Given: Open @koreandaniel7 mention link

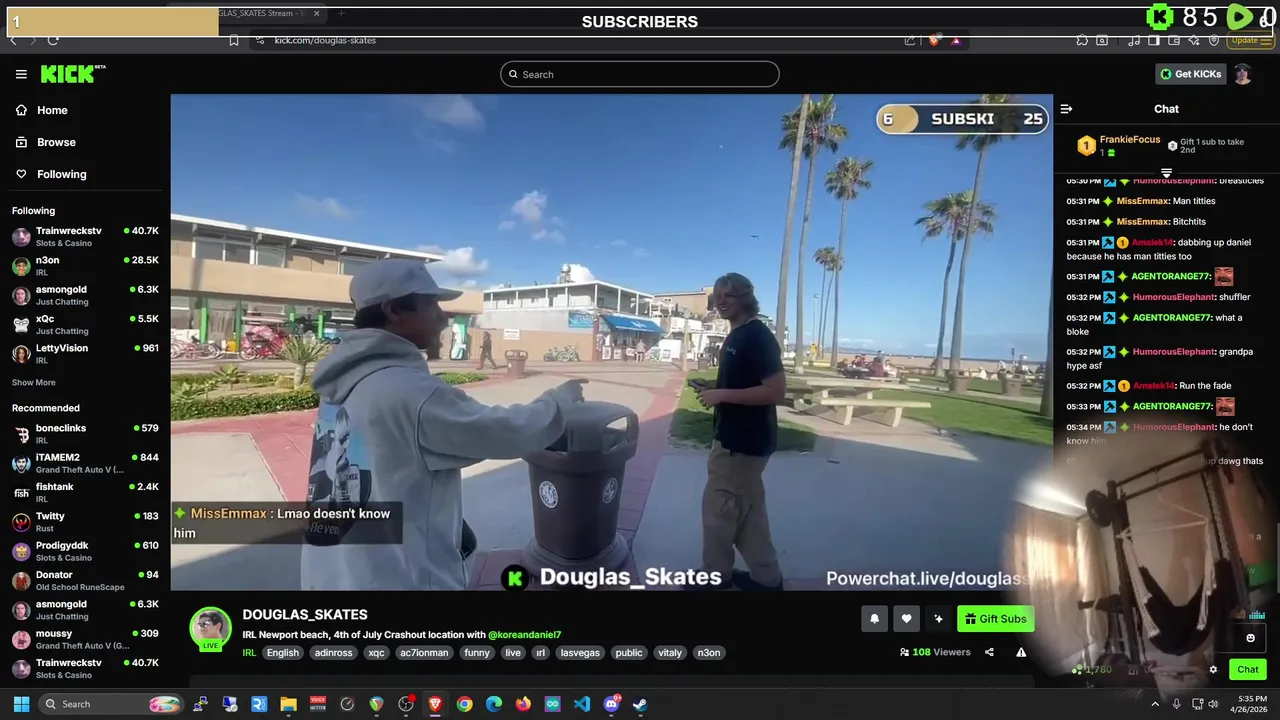Looking at the screenshot, I should click(524, 635).
